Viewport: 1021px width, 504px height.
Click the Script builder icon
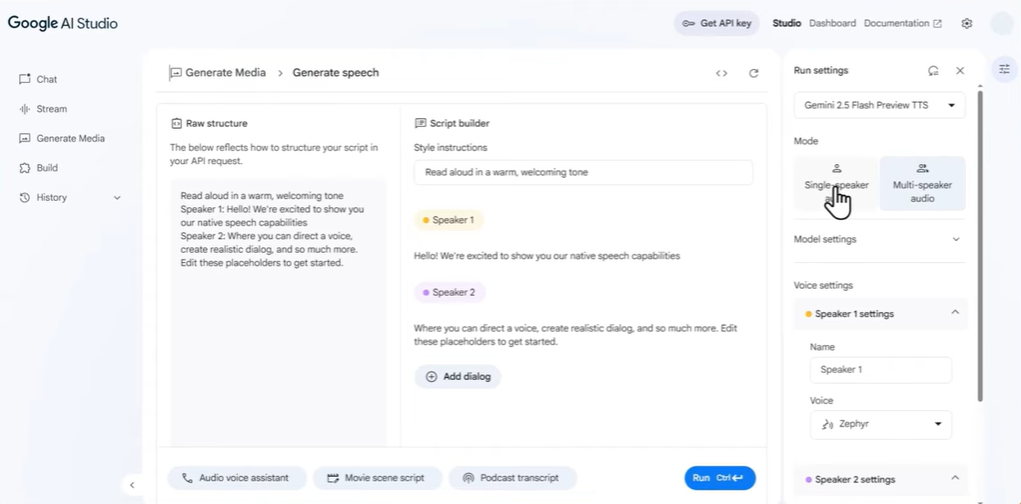[420, 123]
